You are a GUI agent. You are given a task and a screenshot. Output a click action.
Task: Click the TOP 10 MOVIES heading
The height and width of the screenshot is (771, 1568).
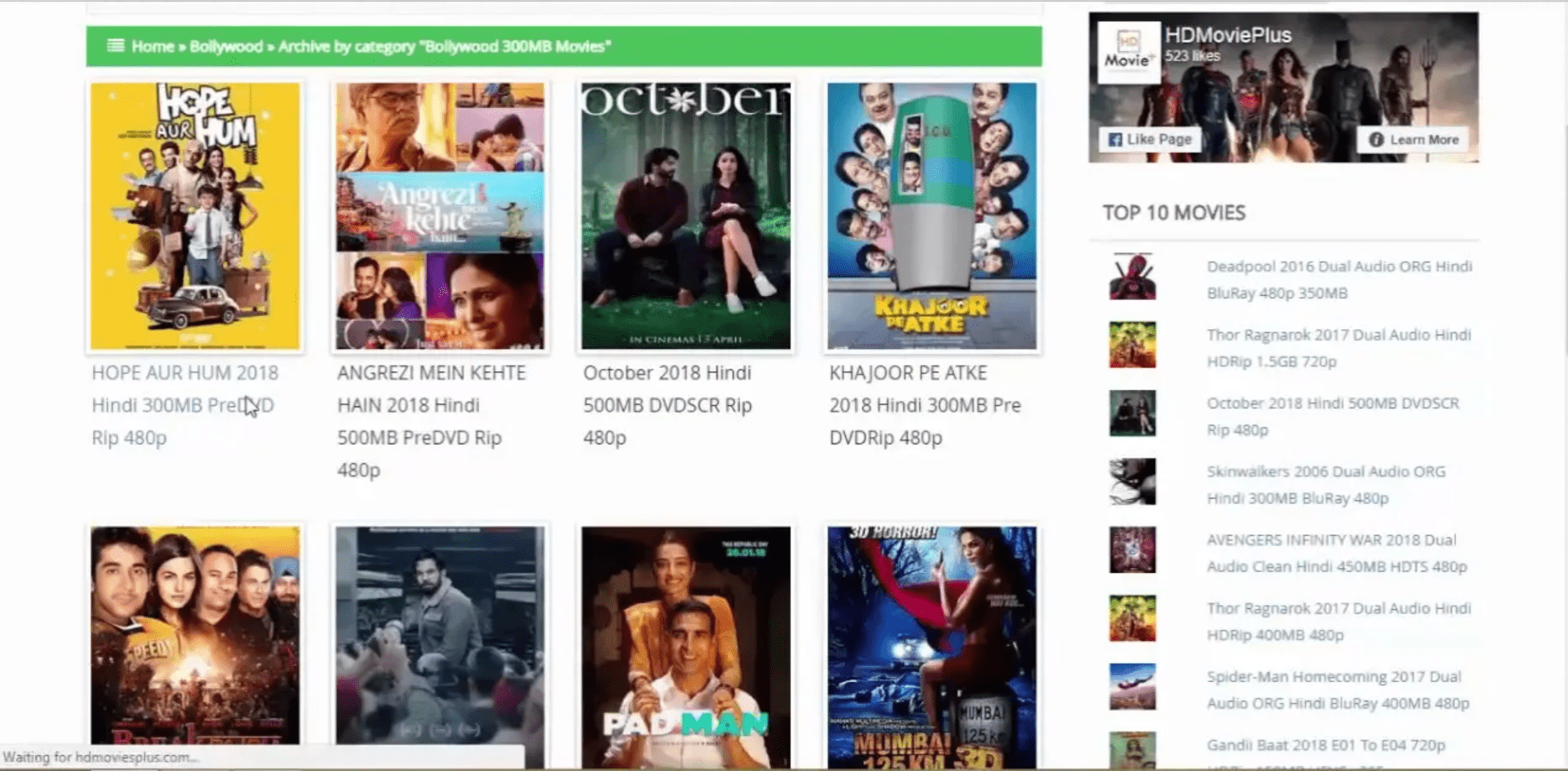tap(1174, 213)
